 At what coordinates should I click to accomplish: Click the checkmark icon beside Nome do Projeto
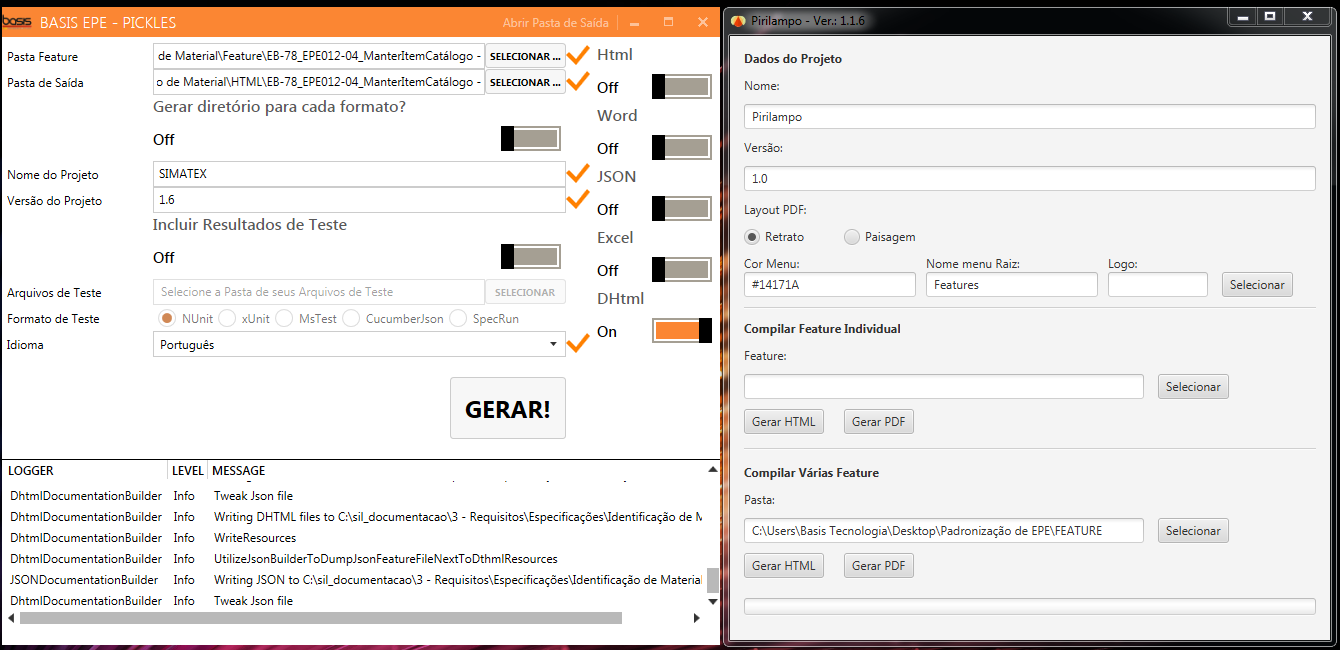coord(577,174)
